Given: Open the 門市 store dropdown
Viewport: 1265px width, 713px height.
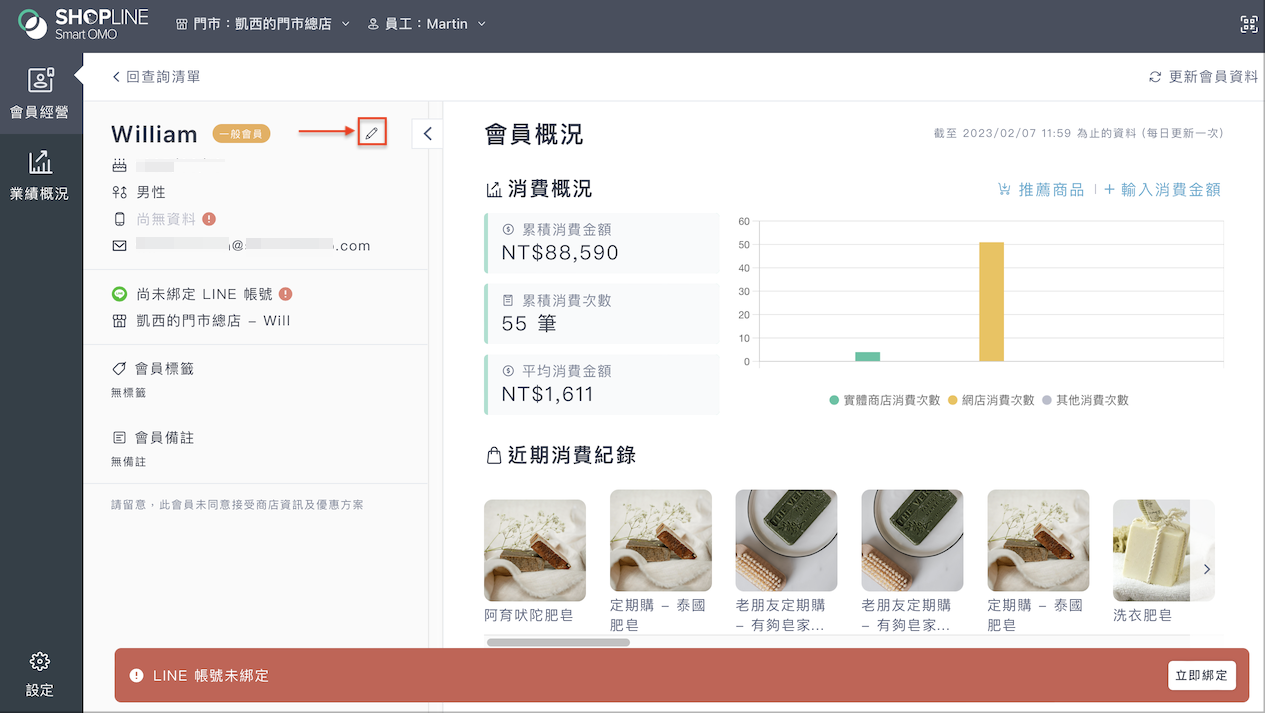Looking at the screenshot, I should click(263, 23).
